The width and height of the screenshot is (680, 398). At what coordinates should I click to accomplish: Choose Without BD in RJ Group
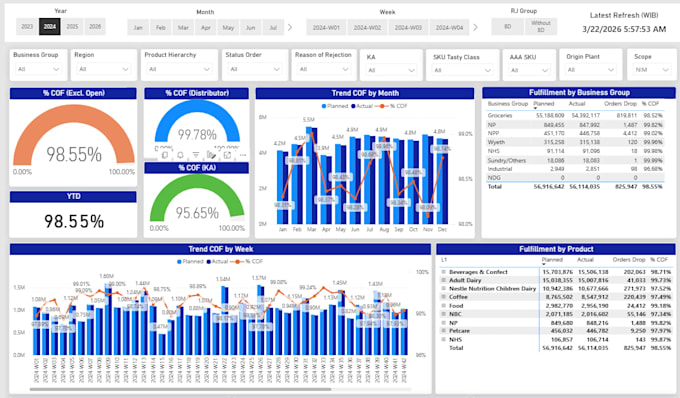(x=541, y=26)
